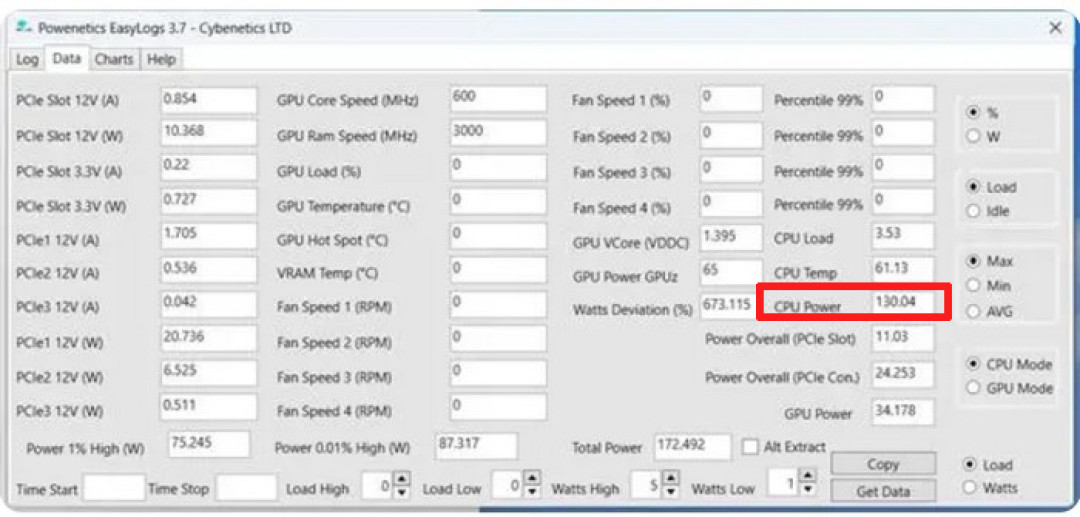Click the PCIe3 12V (W) value 0.511
Screen dimensions: 1080x517
coord(209,407)
